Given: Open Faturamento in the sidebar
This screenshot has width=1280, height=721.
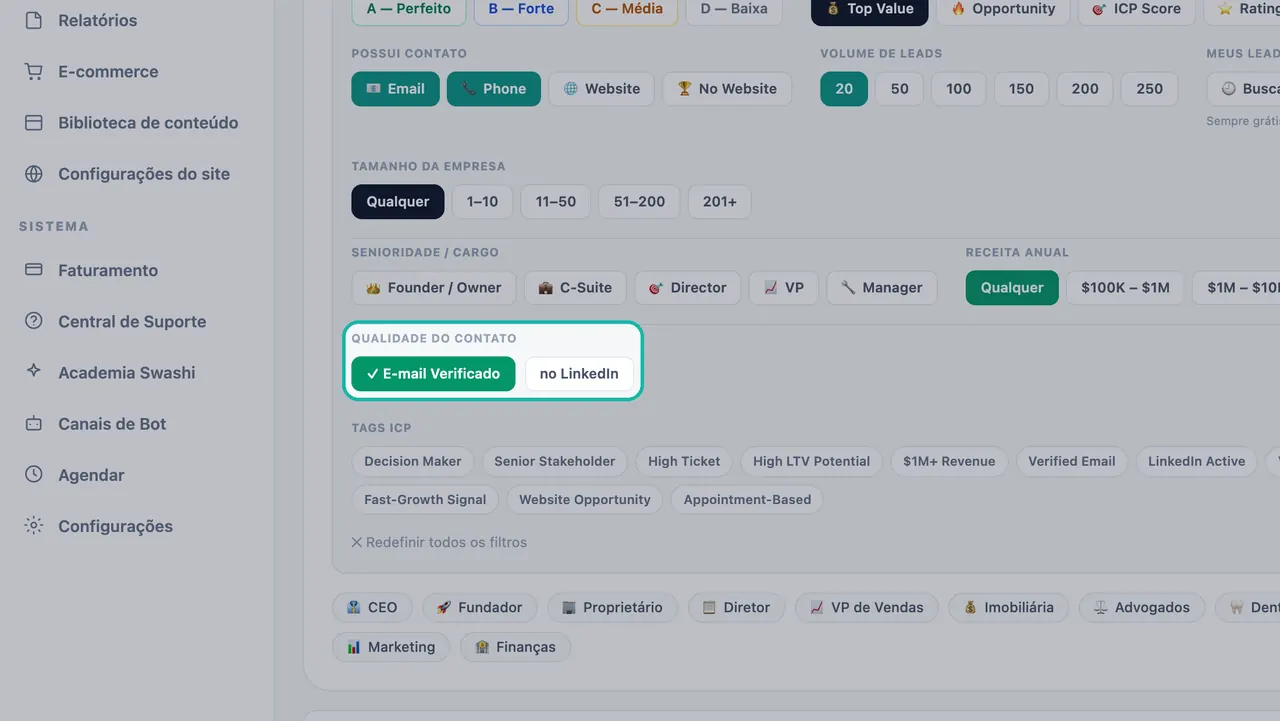Looking at the screenshot, I should pyautogui.click(x=108, y=270).
